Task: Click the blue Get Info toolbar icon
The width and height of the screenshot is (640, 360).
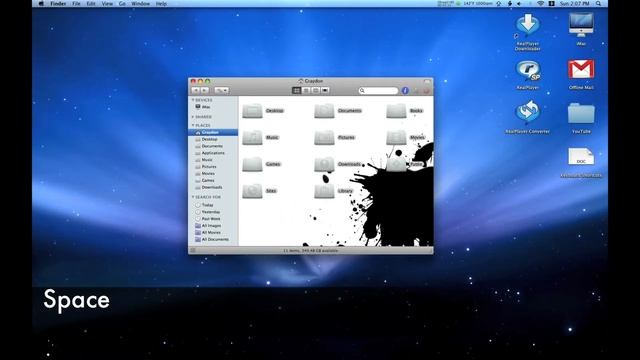Action: click(x=405, y=91)
